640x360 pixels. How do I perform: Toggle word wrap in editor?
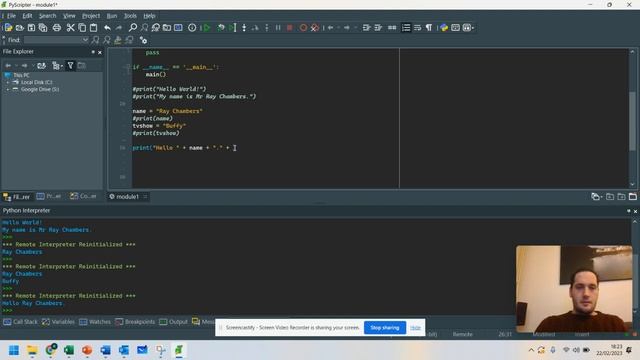[x=418, y=28]
